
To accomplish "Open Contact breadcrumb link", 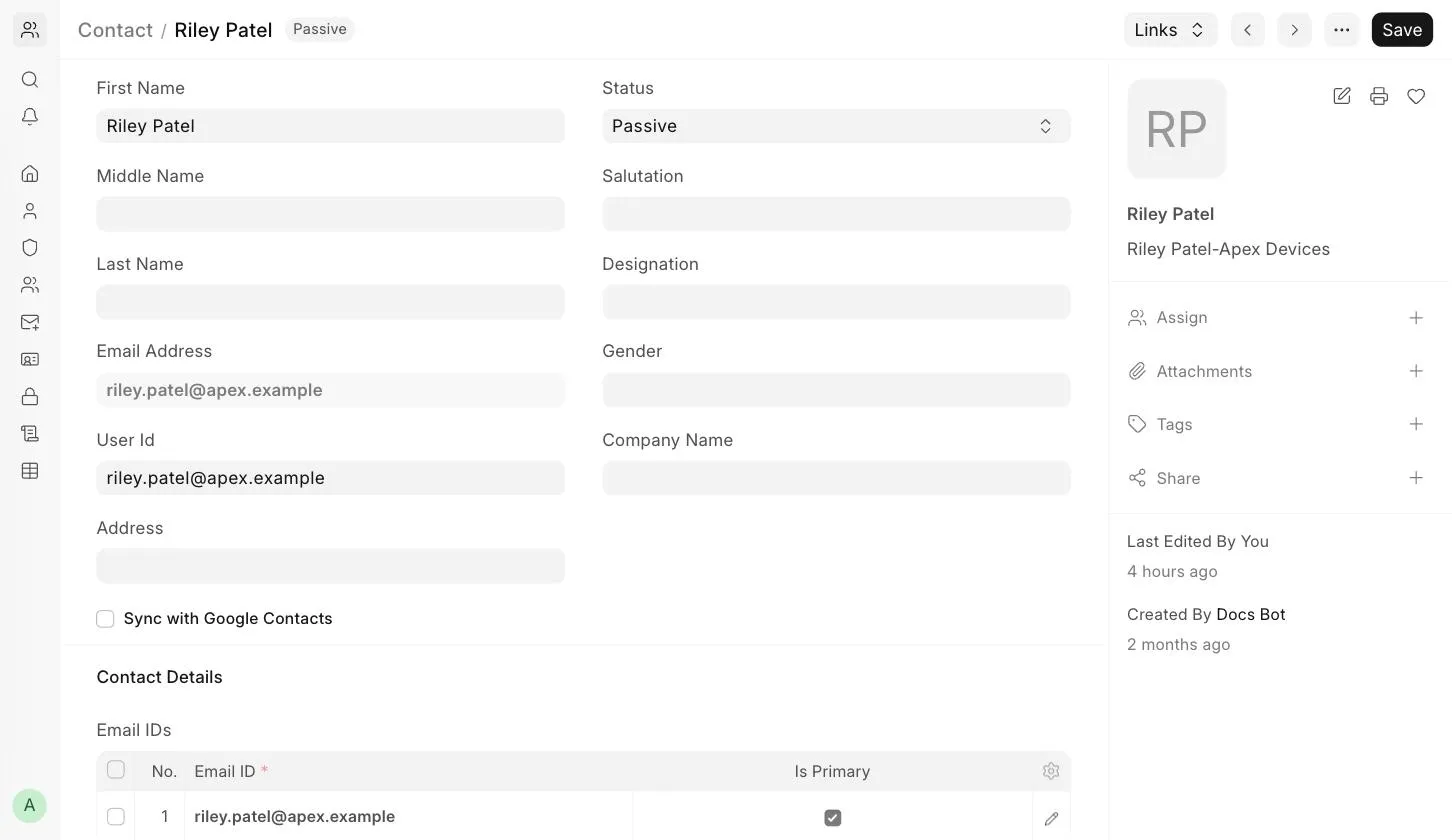I will click(115, 30).
